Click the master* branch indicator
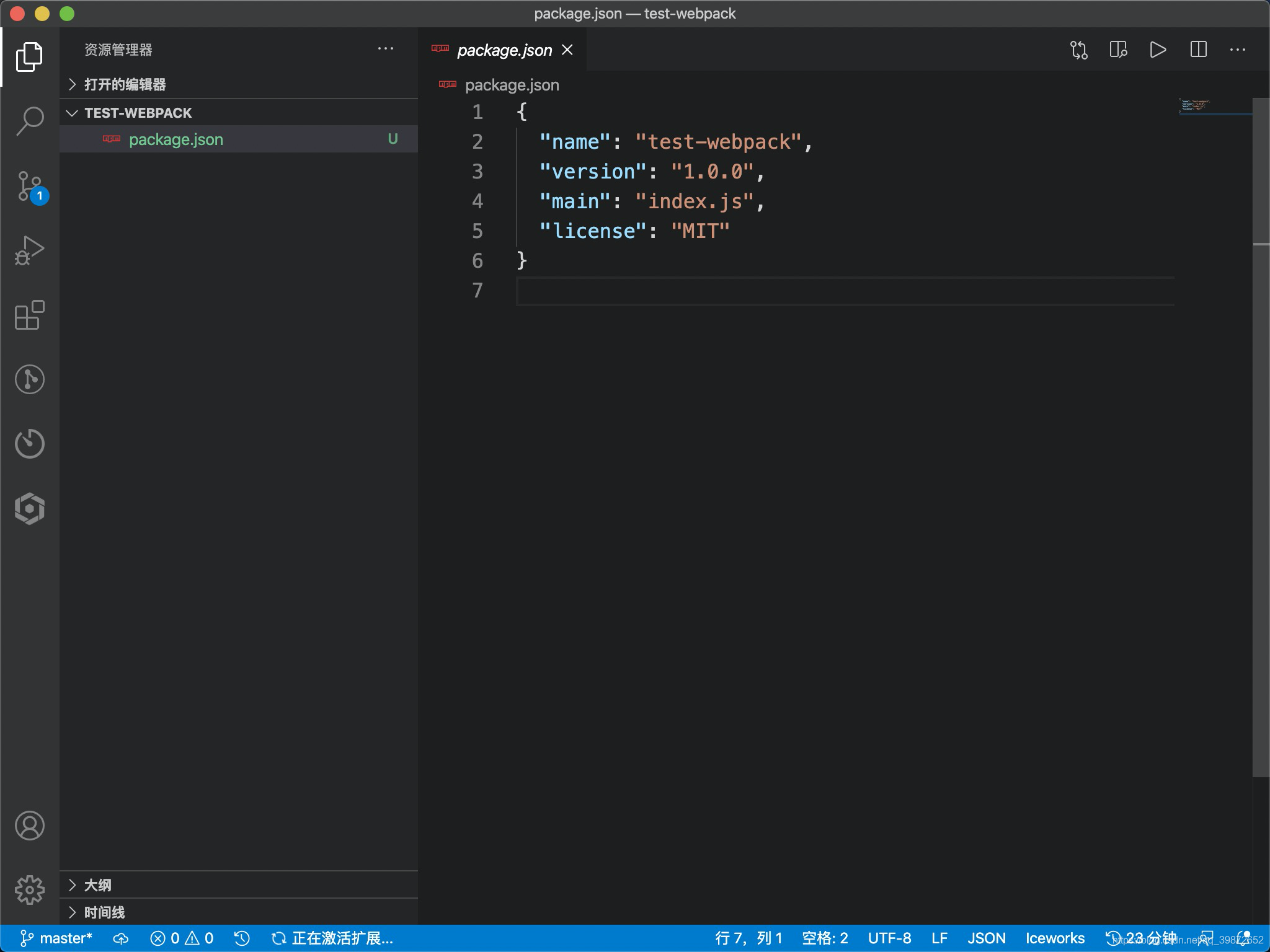This screenshot has width=1270, height=952. pos(56,938)
